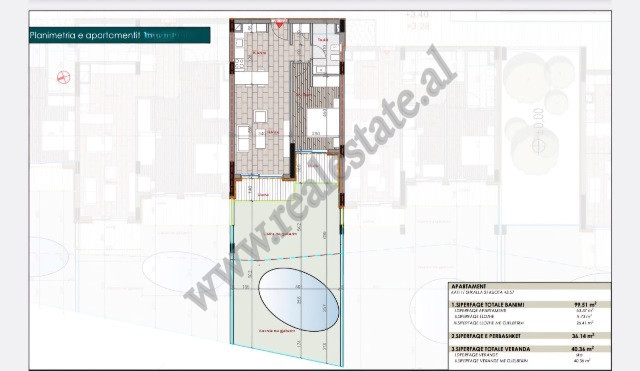Click the 'Tualet' bathroom room label
This screenshot has height=371, width=640.
(x=323, y=40)
